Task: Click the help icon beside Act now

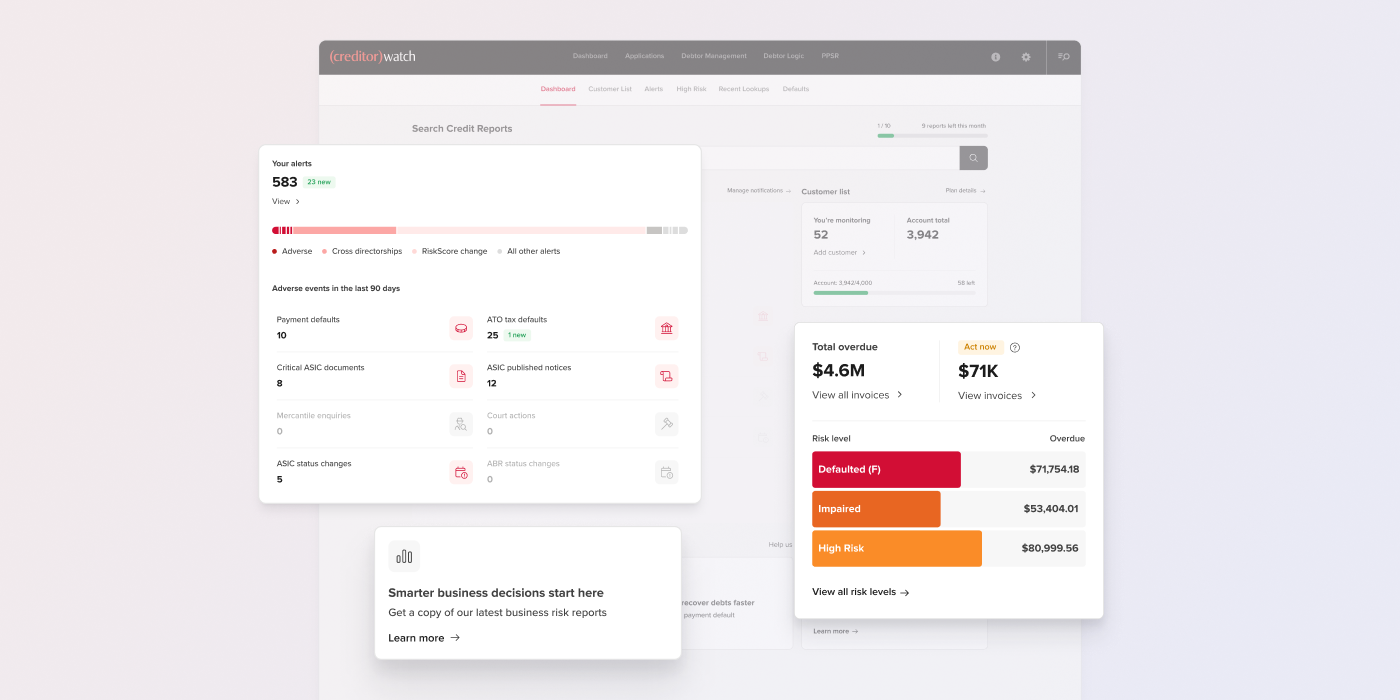Action: pyautogui.click(x=1014, y=348)
